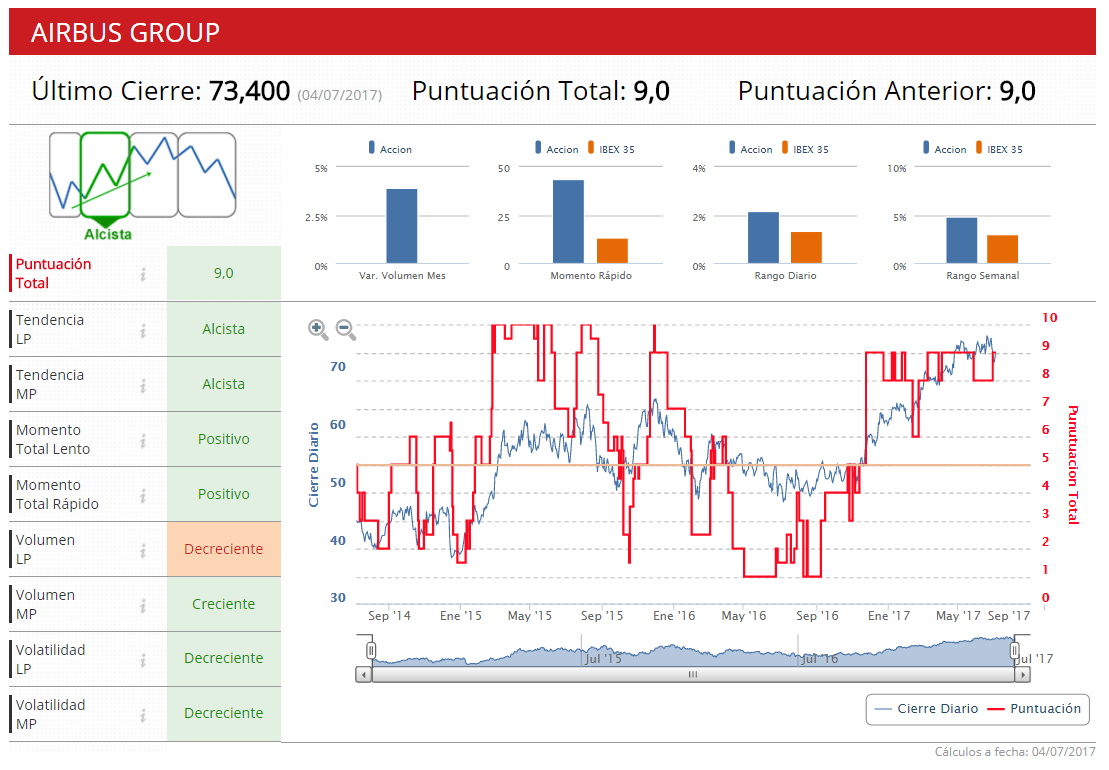Image resolution: width=1109 pixels, height=770 pixels.
Task: Click the 9,0 Puntuación Total value cell
Action: (223, 273)
